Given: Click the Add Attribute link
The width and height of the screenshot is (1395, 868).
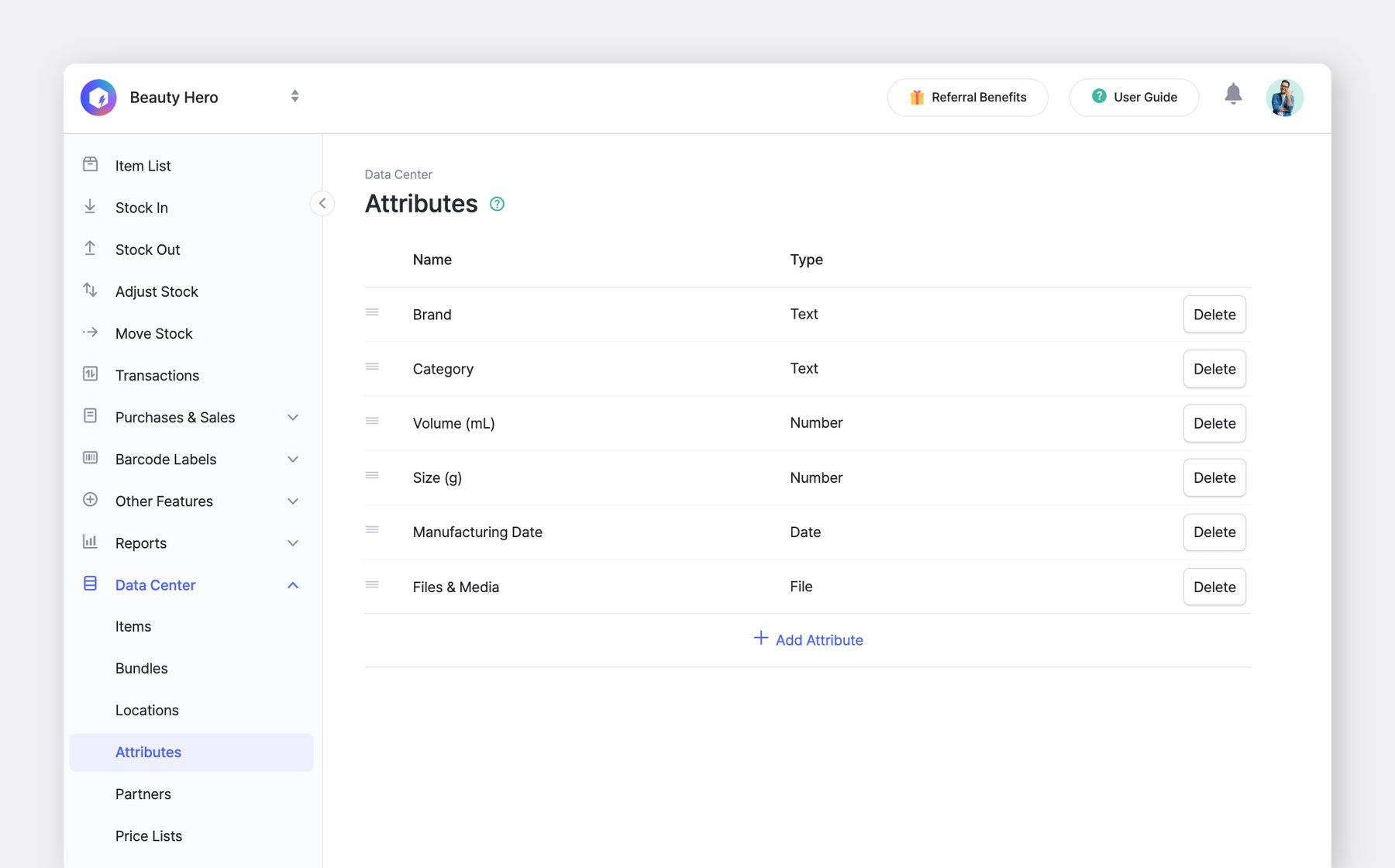Looking at the screenshot, I should pyautogui.click(x=808, y=640).
